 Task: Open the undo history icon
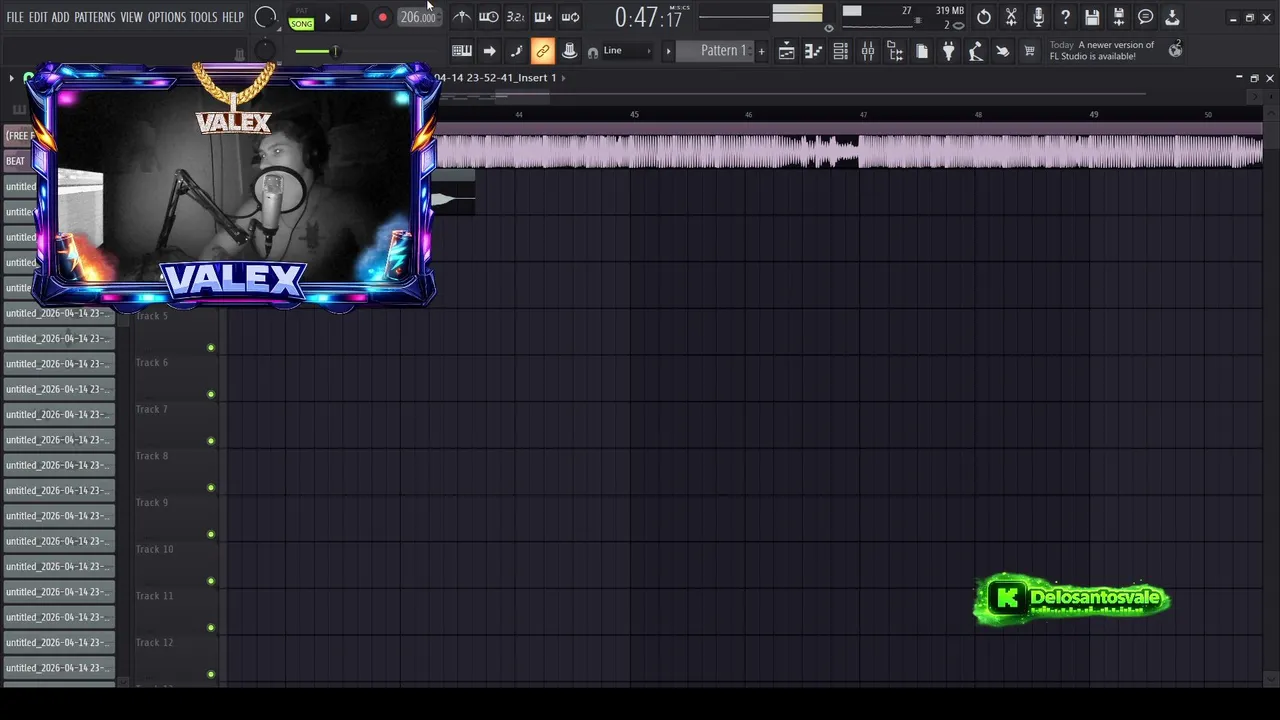click(x=984, y=17)
